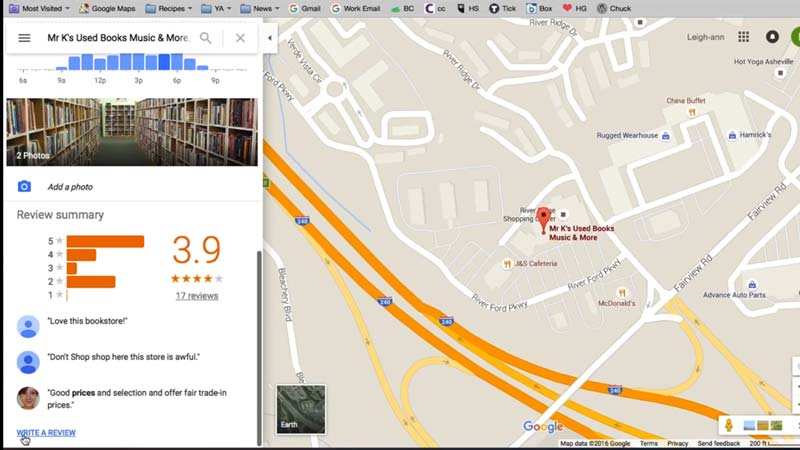800x450 pixels.
Task: Open the Tick bookmark
Action: [x=503, y=8]
